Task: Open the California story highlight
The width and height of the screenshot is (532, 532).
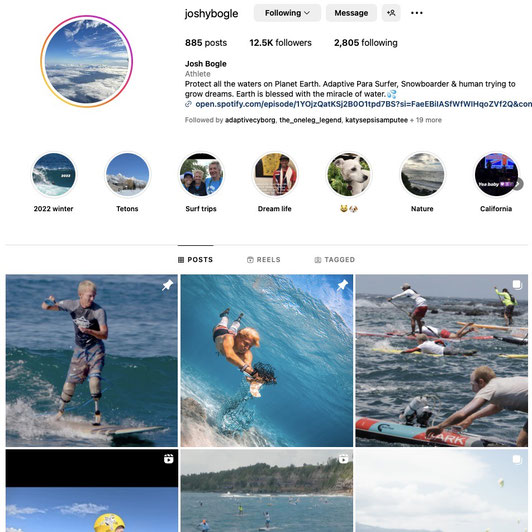Action: (496, 174)
